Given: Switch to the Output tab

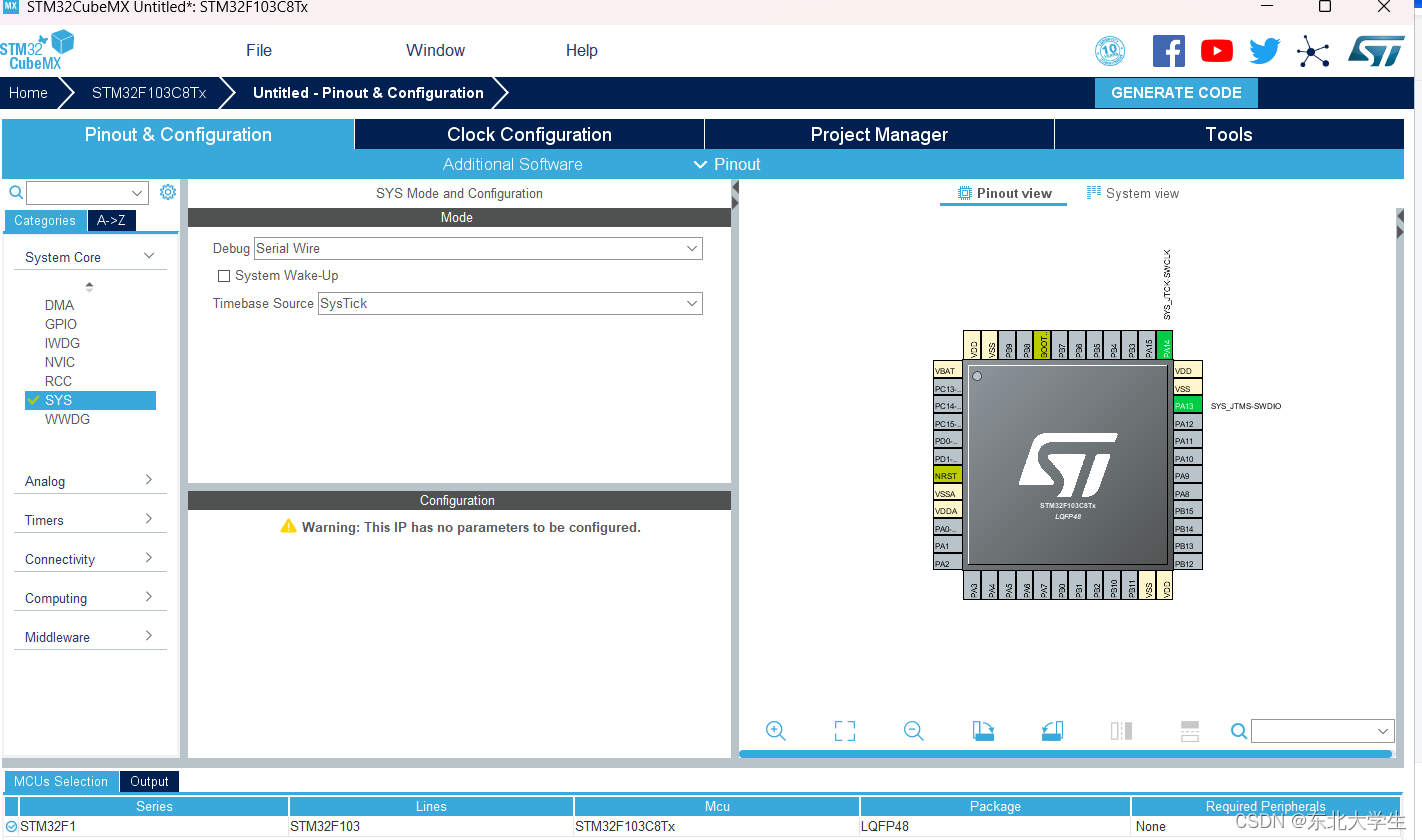Looking at the screenshot, I should point(149,782).
